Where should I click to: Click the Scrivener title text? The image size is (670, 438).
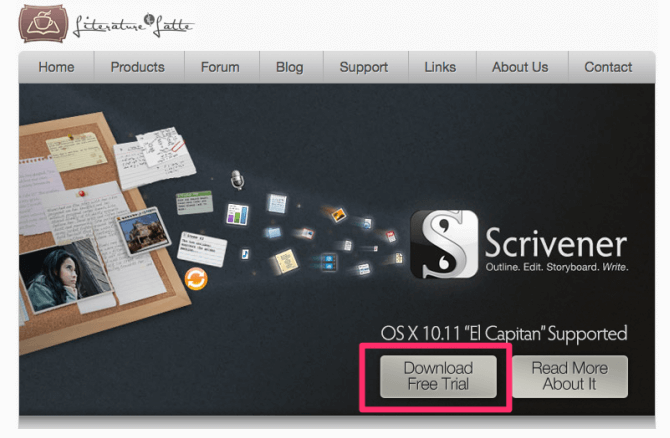tap(556, 243)
